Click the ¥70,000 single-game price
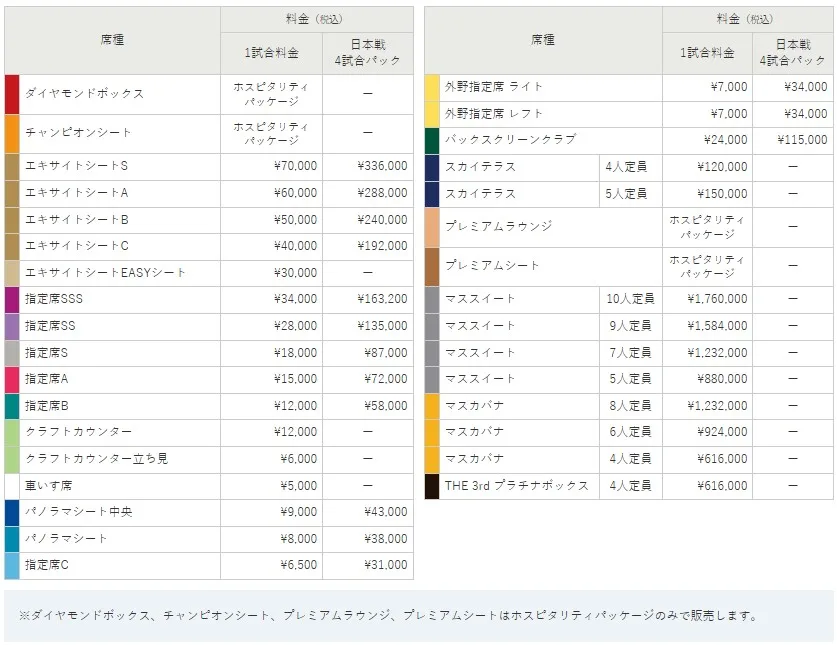837x645 pixels. 295,166
